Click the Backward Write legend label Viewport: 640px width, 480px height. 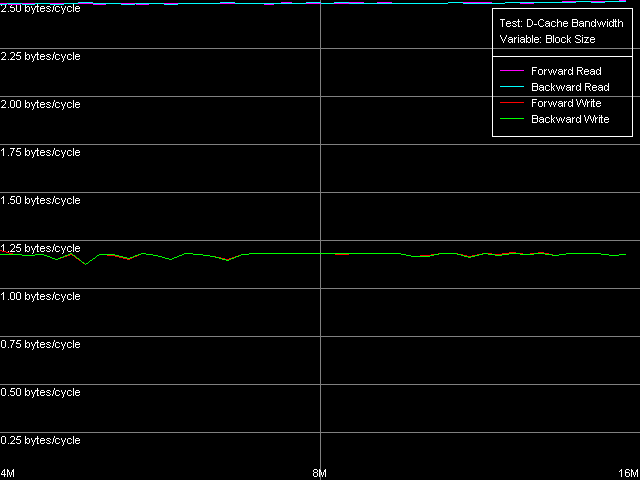coord(570,119)
